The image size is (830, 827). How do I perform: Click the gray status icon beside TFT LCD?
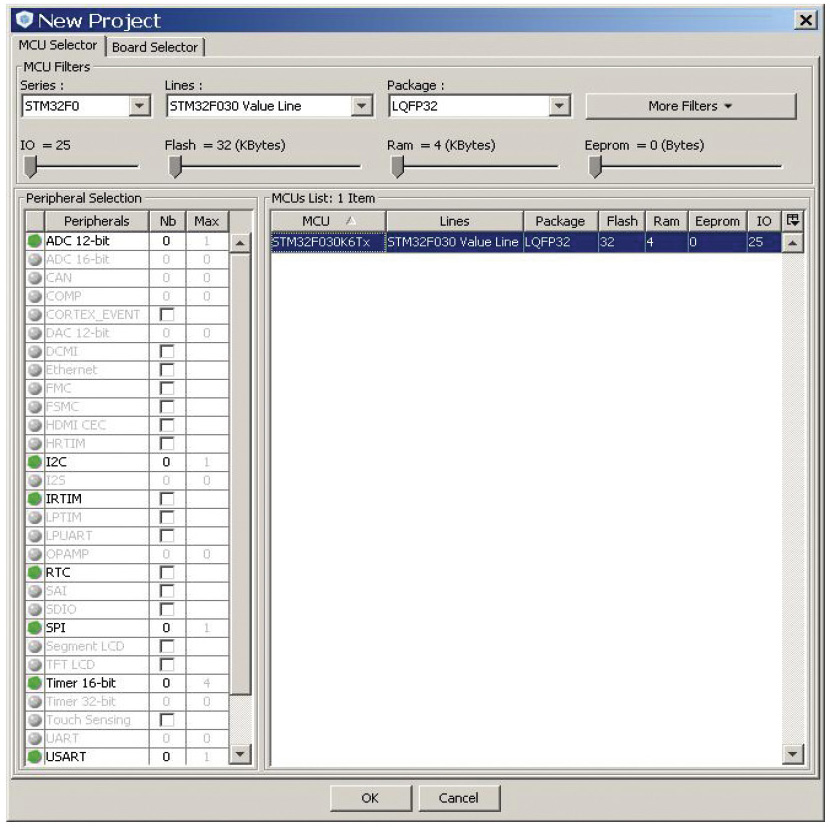(34, 664)
